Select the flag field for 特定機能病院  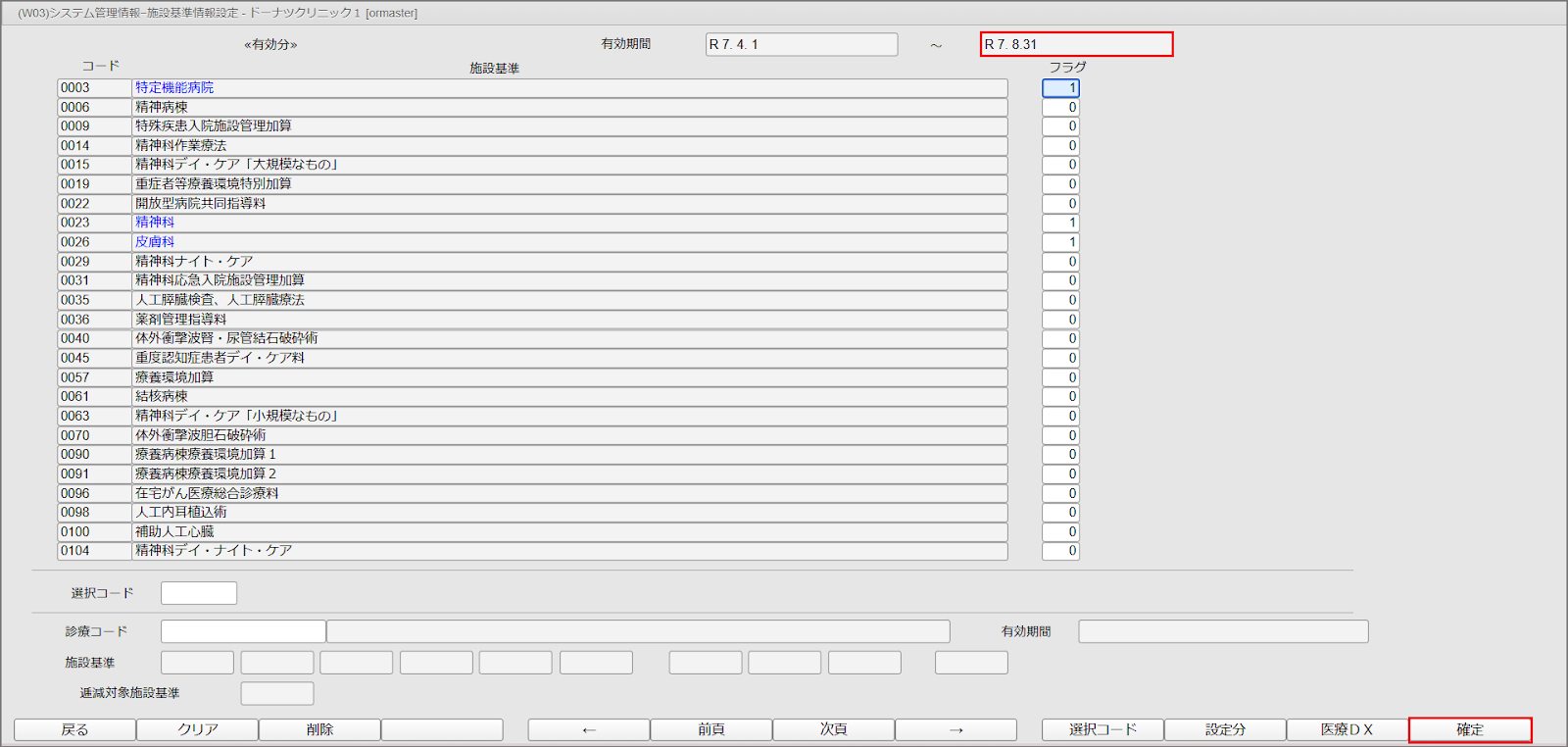pos(1060,88)
